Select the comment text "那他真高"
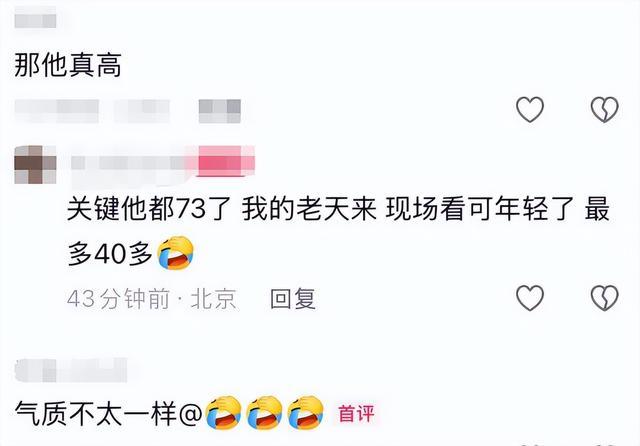 (68, 65)
